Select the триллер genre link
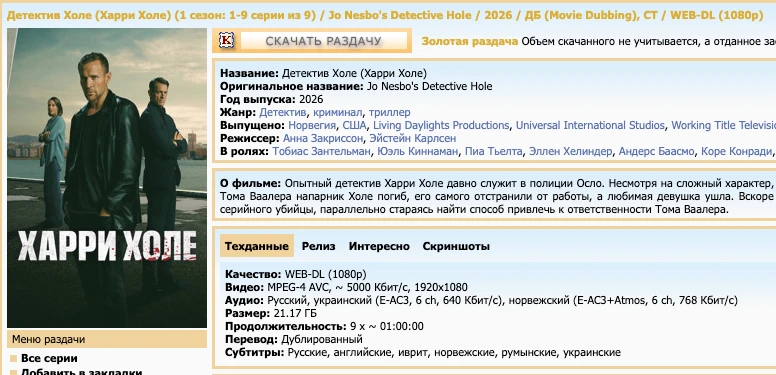Screen dimensions: 776x375 pos(389,112)
